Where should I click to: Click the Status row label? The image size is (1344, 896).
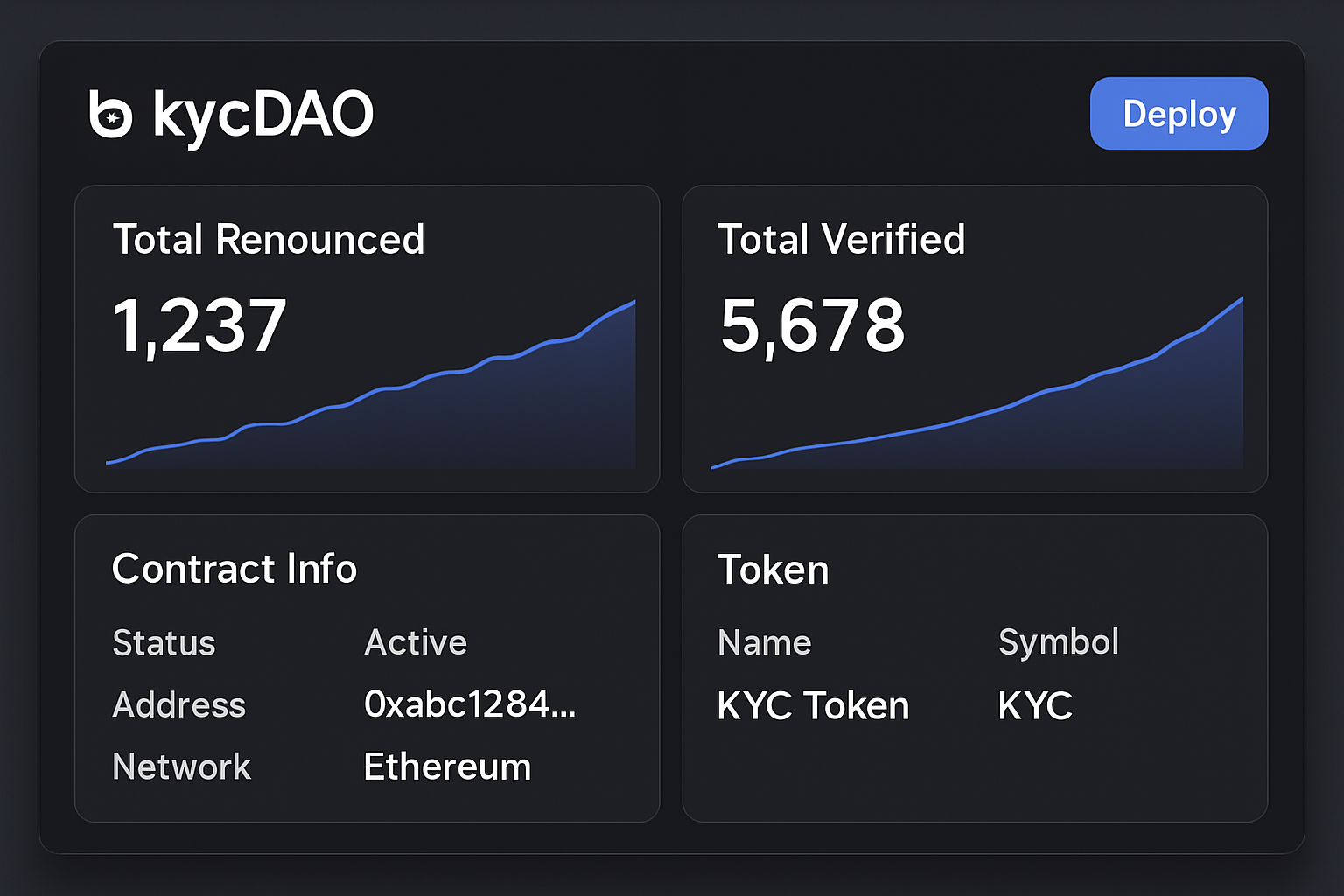click(164, 643)
